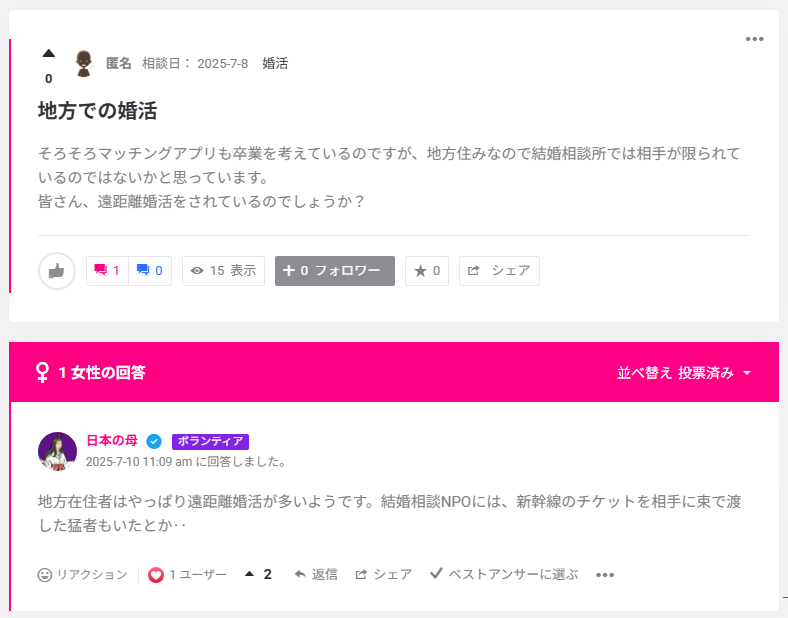Open 日本の母 user profile link

click(112, 441)
